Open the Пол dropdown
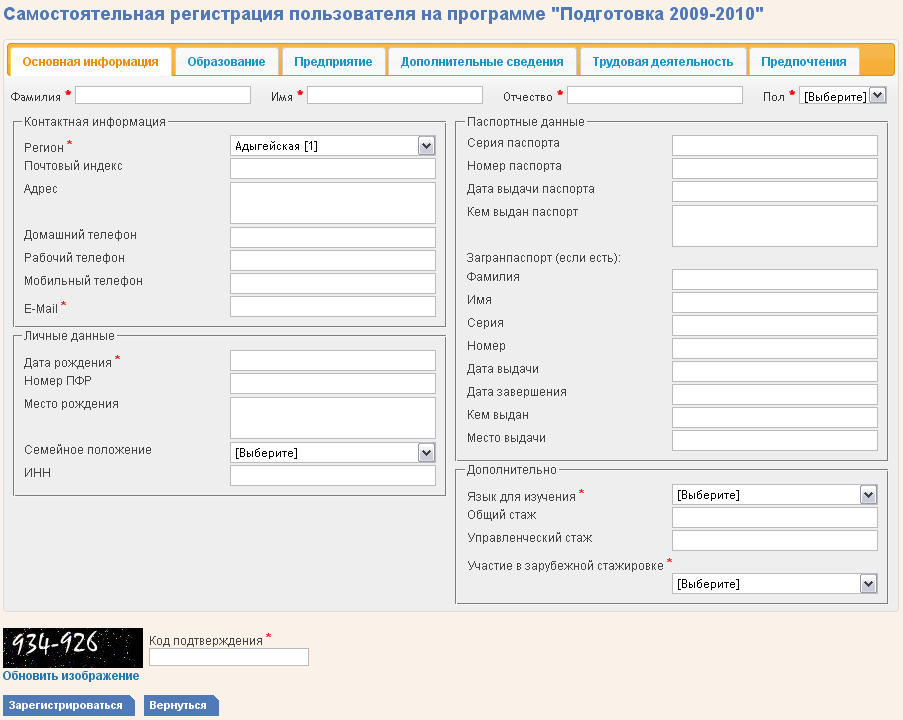 click(843, 96)
